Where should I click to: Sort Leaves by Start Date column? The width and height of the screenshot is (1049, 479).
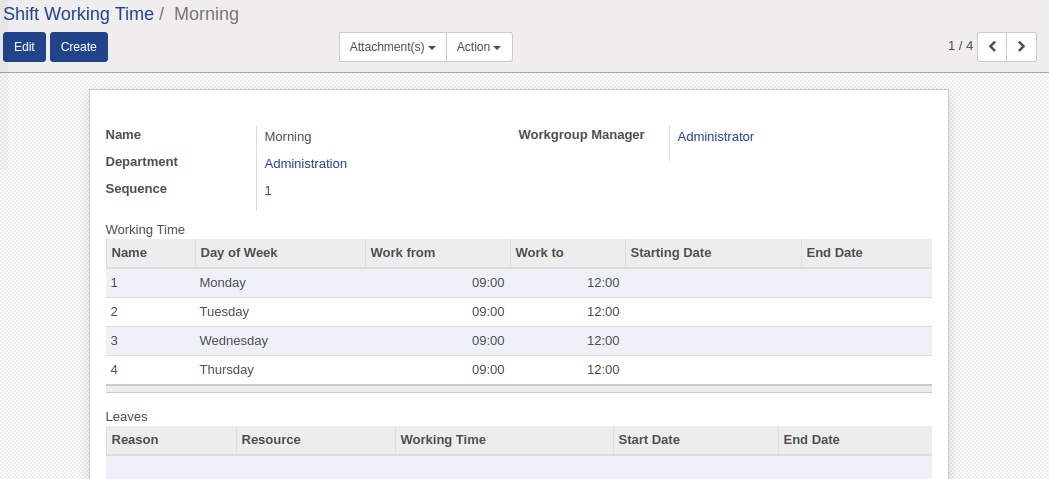click(x=649, y=440)
